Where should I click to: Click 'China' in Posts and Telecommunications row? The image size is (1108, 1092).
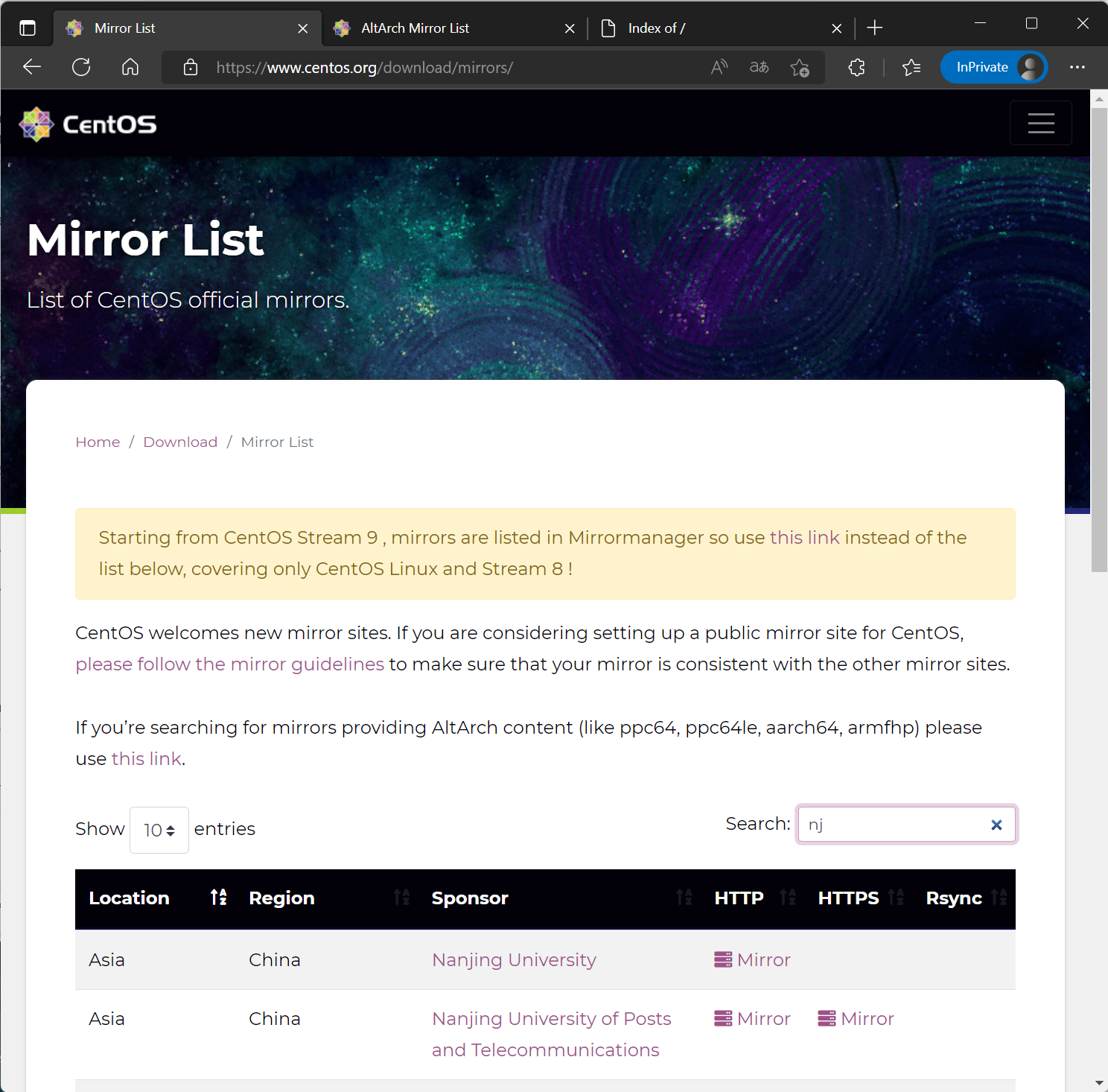[x=275, y=1018]
